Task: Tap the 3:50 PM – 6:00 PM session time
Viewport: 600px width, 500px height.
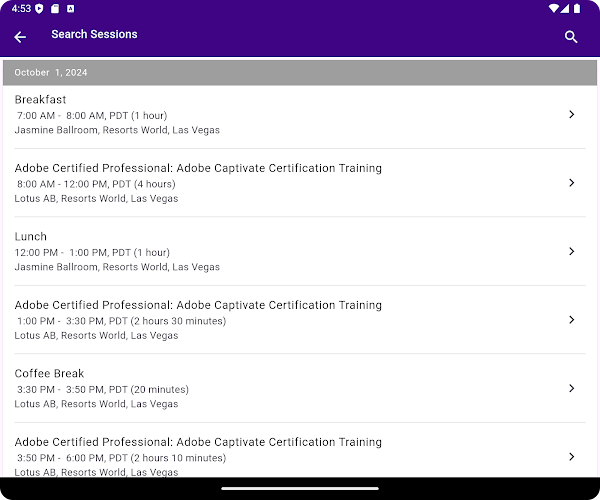Action: coord(121,458)
